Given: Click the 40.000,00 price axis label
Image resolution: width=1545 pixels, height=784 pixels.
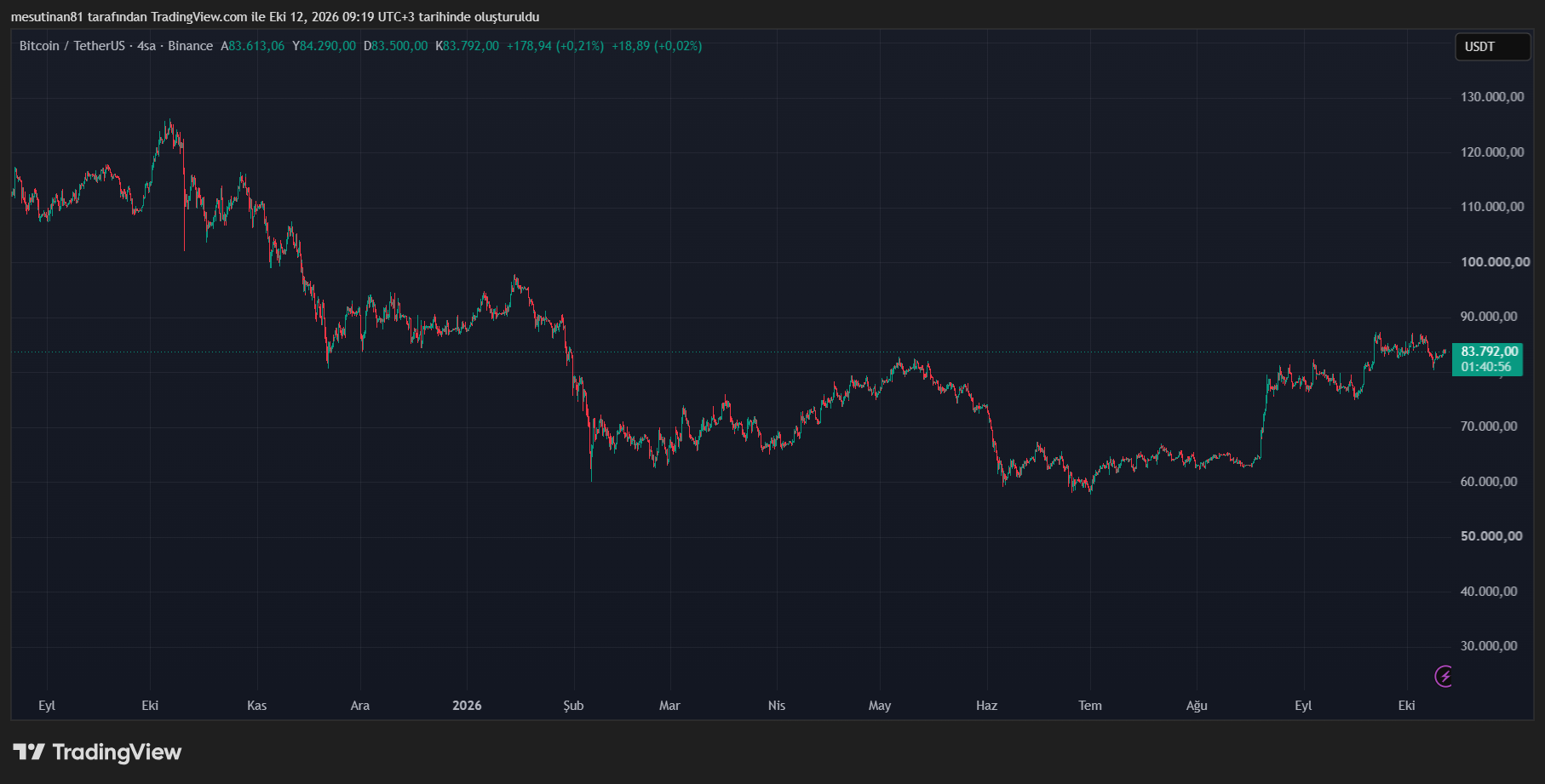Looking at the screenshot, I should click(x=1489, y=592).
